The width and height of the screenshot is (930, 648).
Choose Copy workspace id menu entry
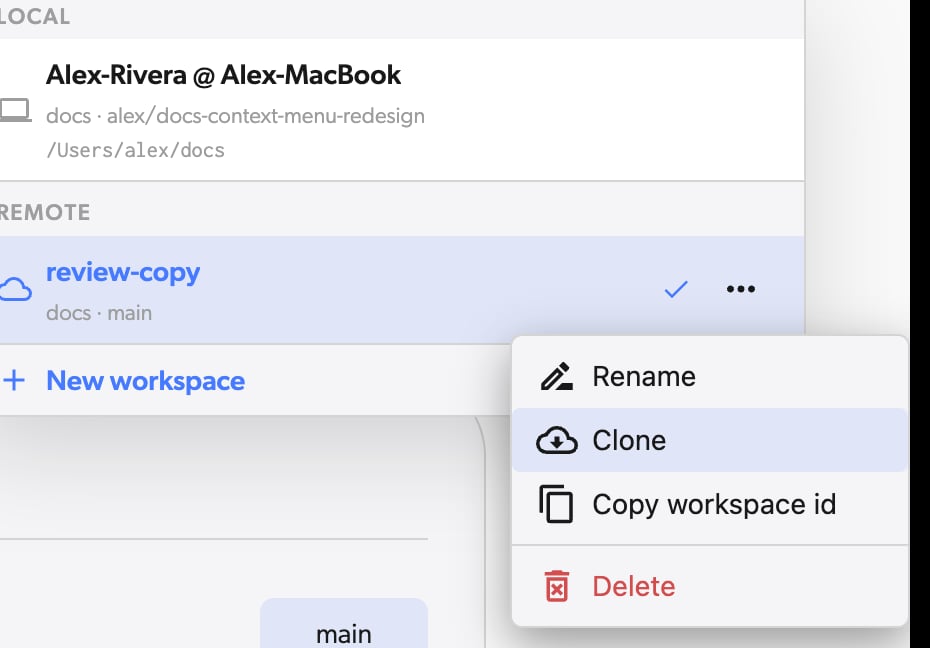[x=710, y=505]
